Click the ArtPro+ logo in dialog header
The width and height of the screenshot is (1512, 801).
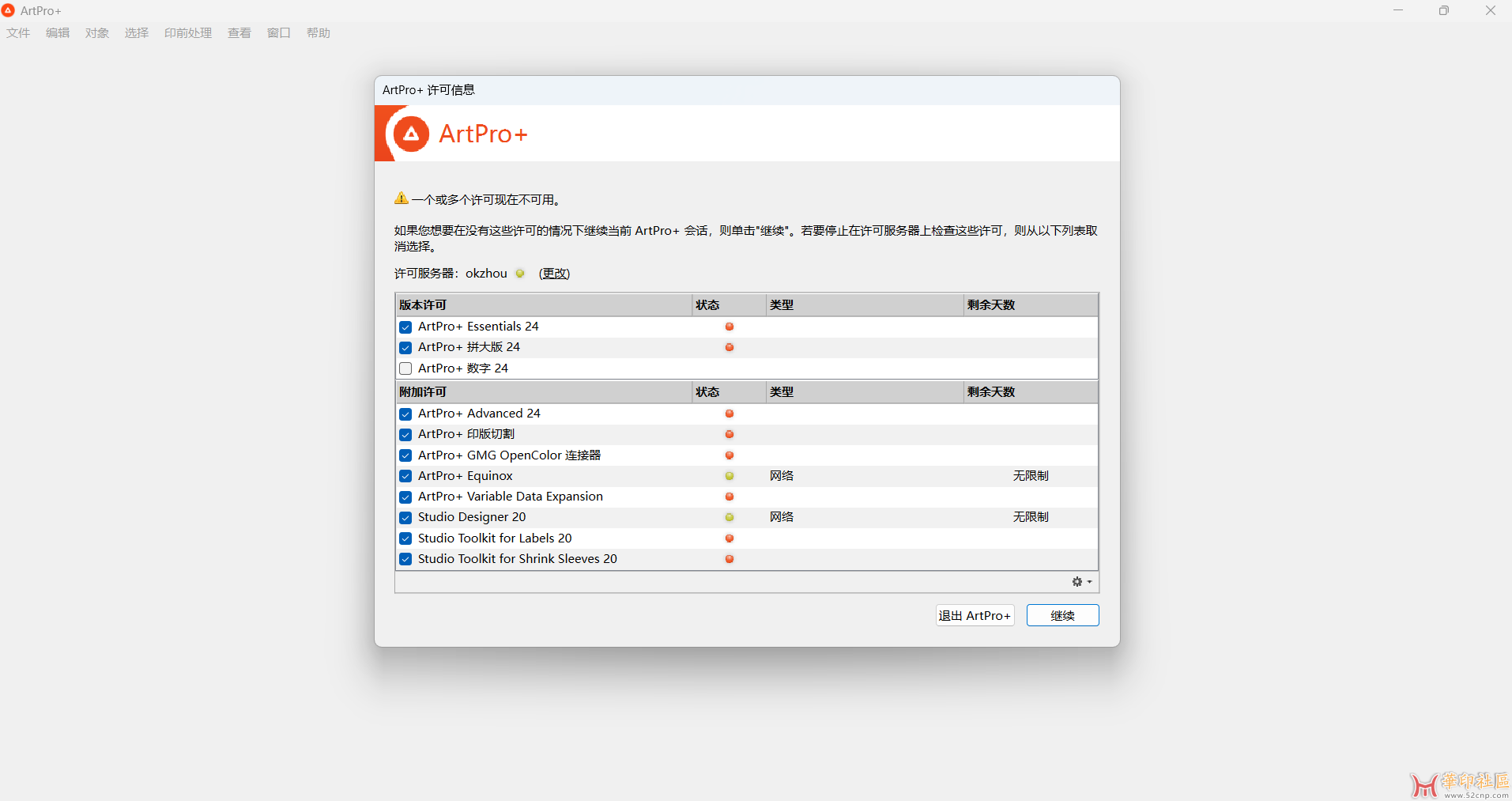pos(411,134)
